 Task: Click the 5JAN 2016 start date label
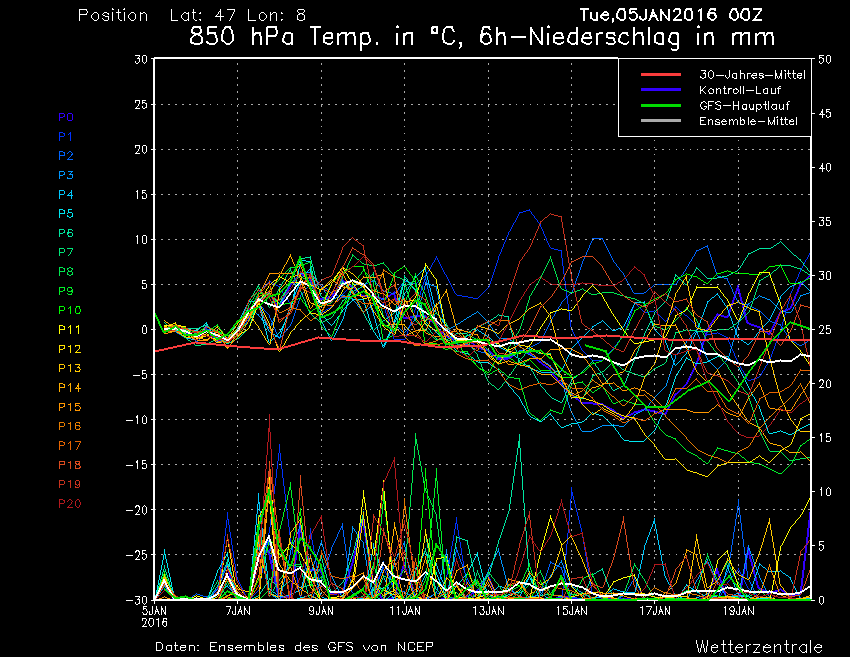point(155,614)
